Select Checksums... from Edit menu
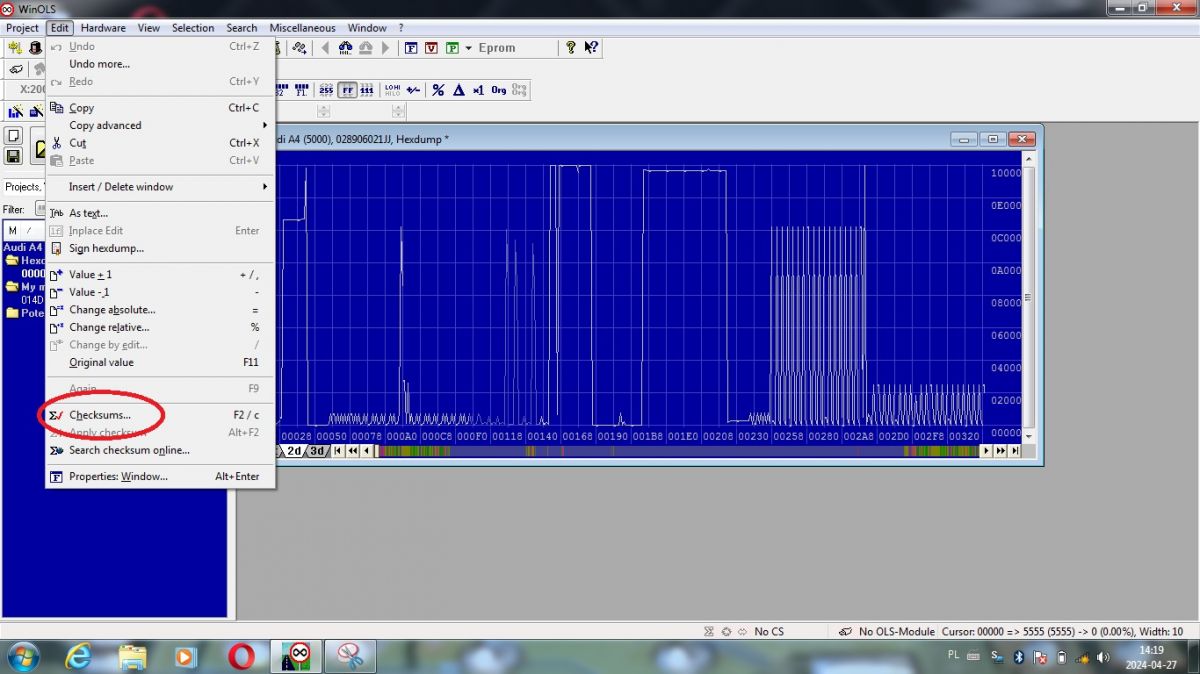The image size is (1200, 674). (160, 415)
